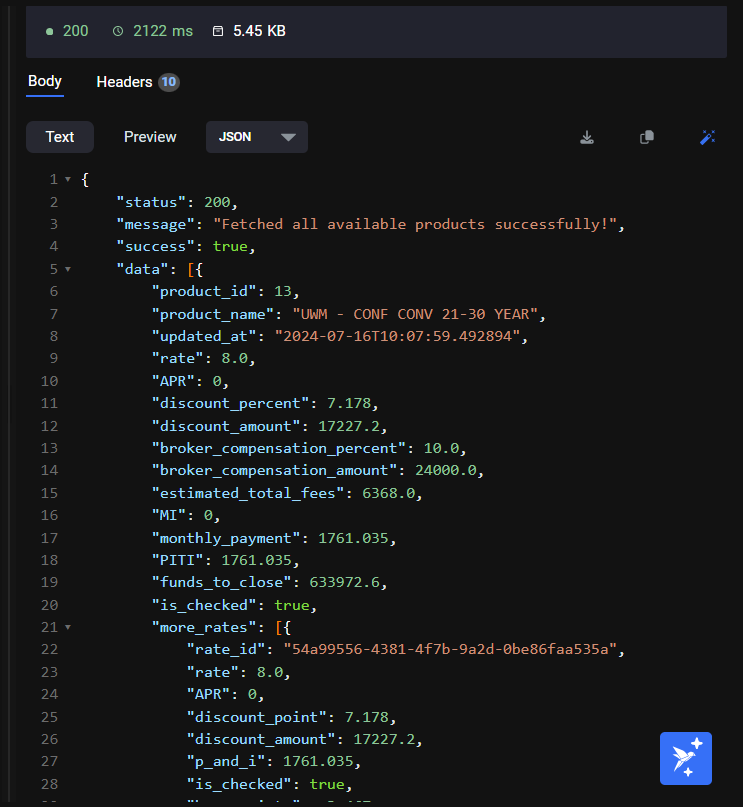The height and width of the screenshot is (807, 743).
Task: Click the size icon beside 5.45 KB
Action: (218, 31)
